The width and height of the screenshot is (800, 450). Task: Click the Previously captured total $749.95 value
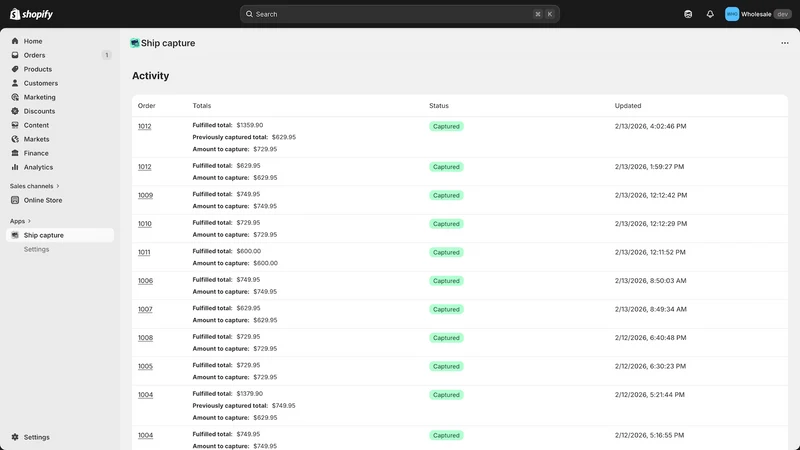pyautogui.click(x=283, y=406)
